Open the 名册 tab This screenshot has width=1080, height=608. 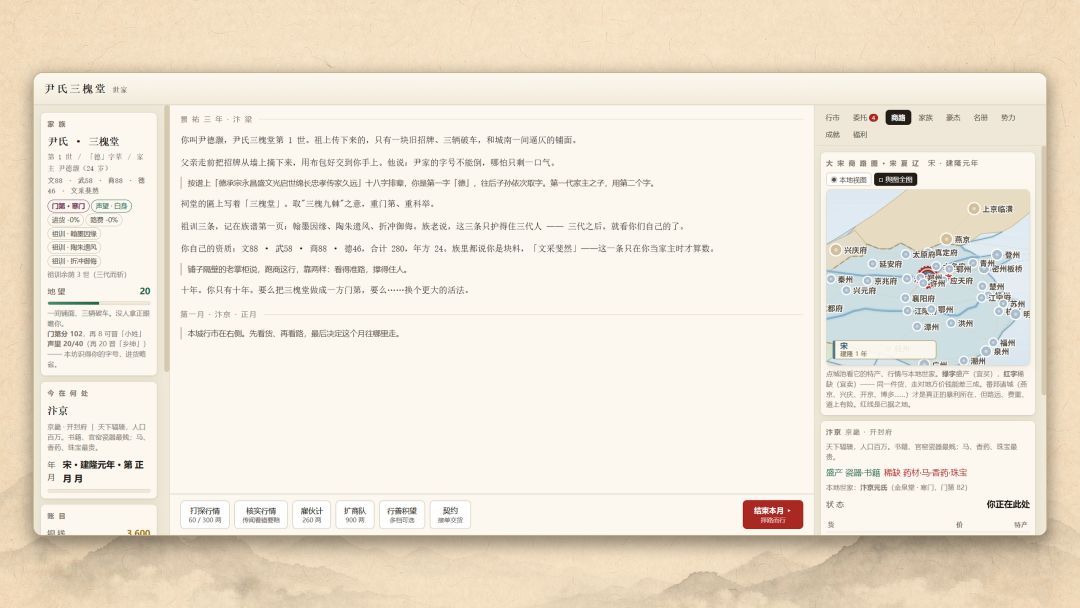coord(981,118)
